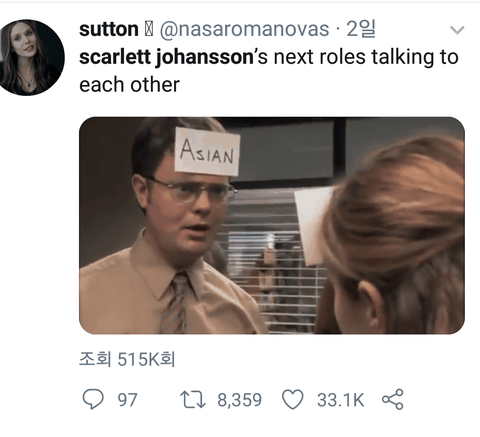480x437 pixels.
Task: Click bold scarlett johansson text
Action: pos(166,57)
